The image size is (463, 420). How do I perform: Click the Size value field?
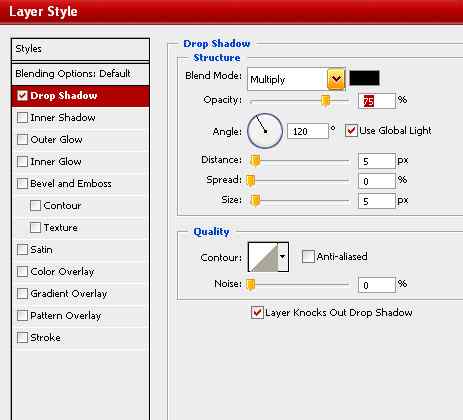(377, 201)
